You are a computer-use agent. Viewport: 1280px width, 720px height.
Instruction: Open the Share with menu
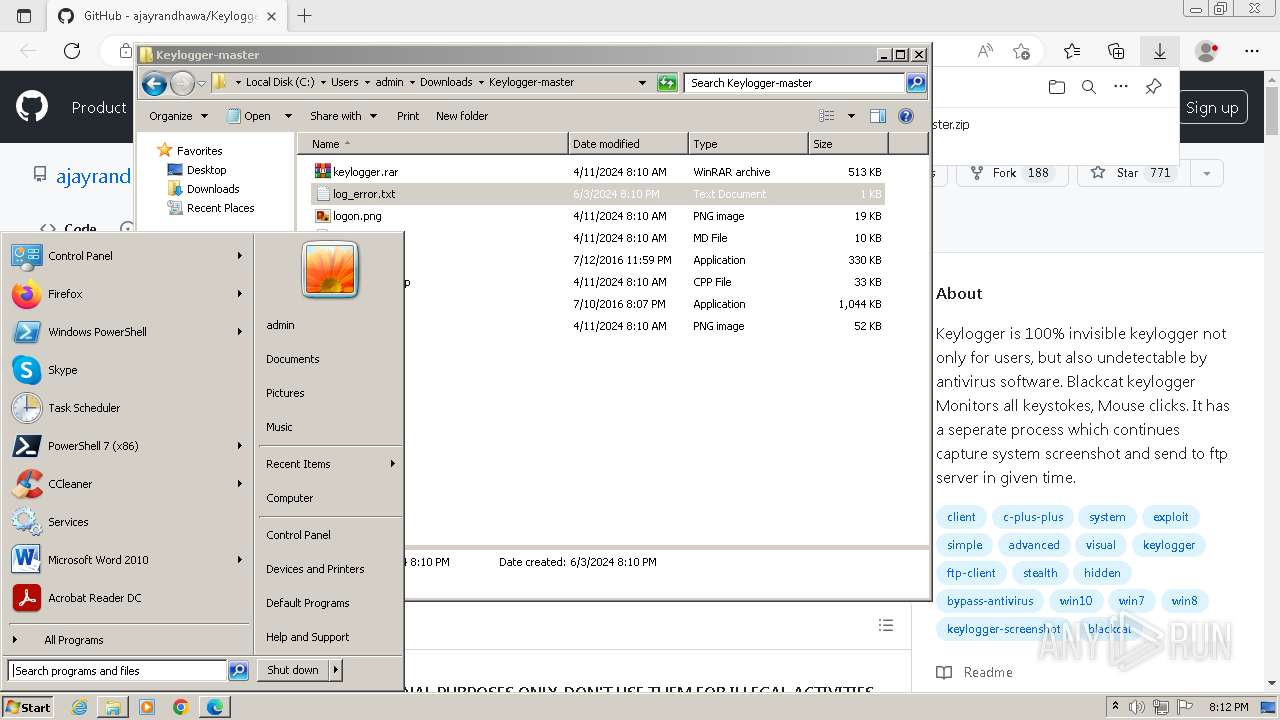point(343,116)
